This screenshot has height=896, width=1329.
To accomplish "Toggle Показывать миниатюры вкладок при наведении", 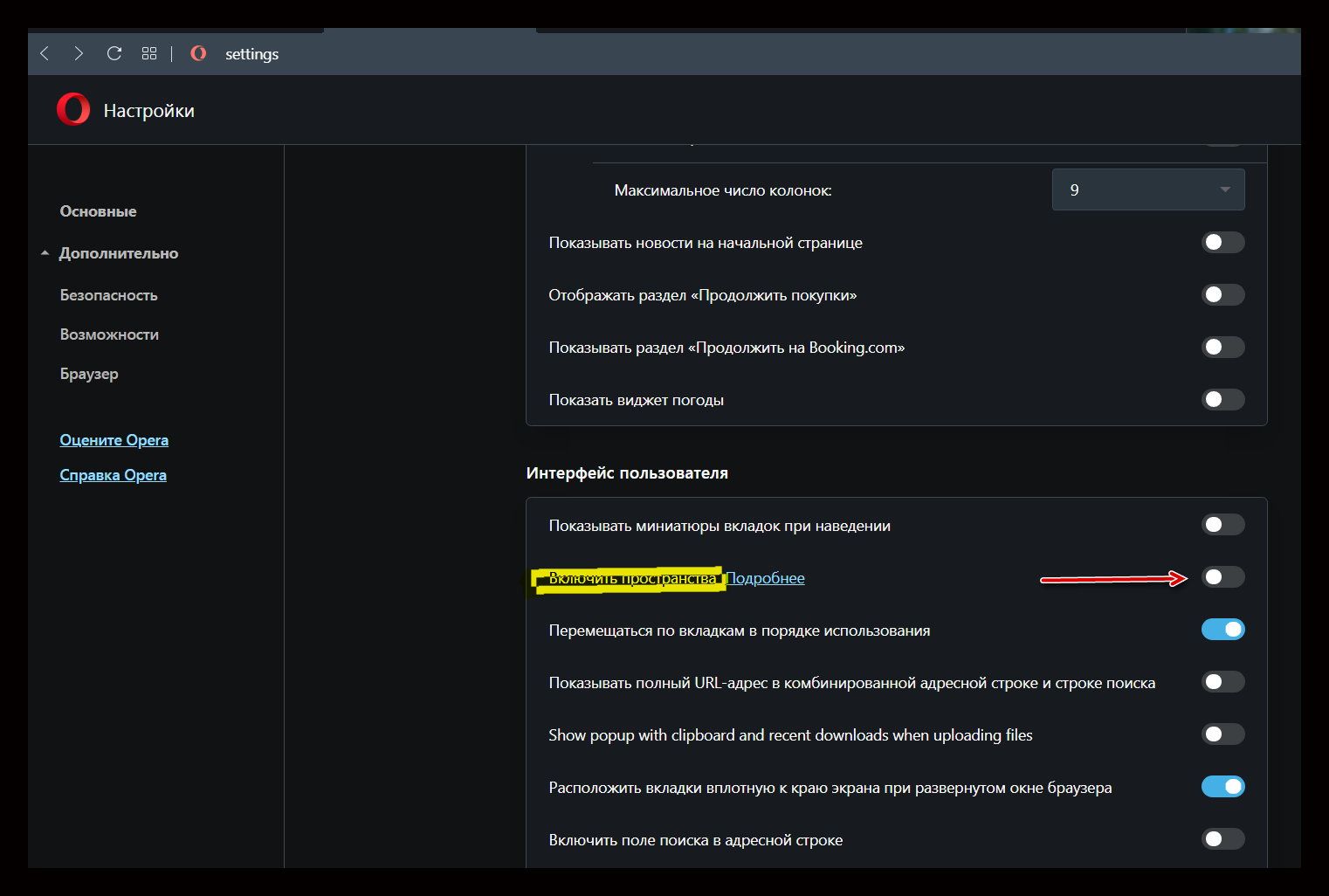I will click(1223, 525).
